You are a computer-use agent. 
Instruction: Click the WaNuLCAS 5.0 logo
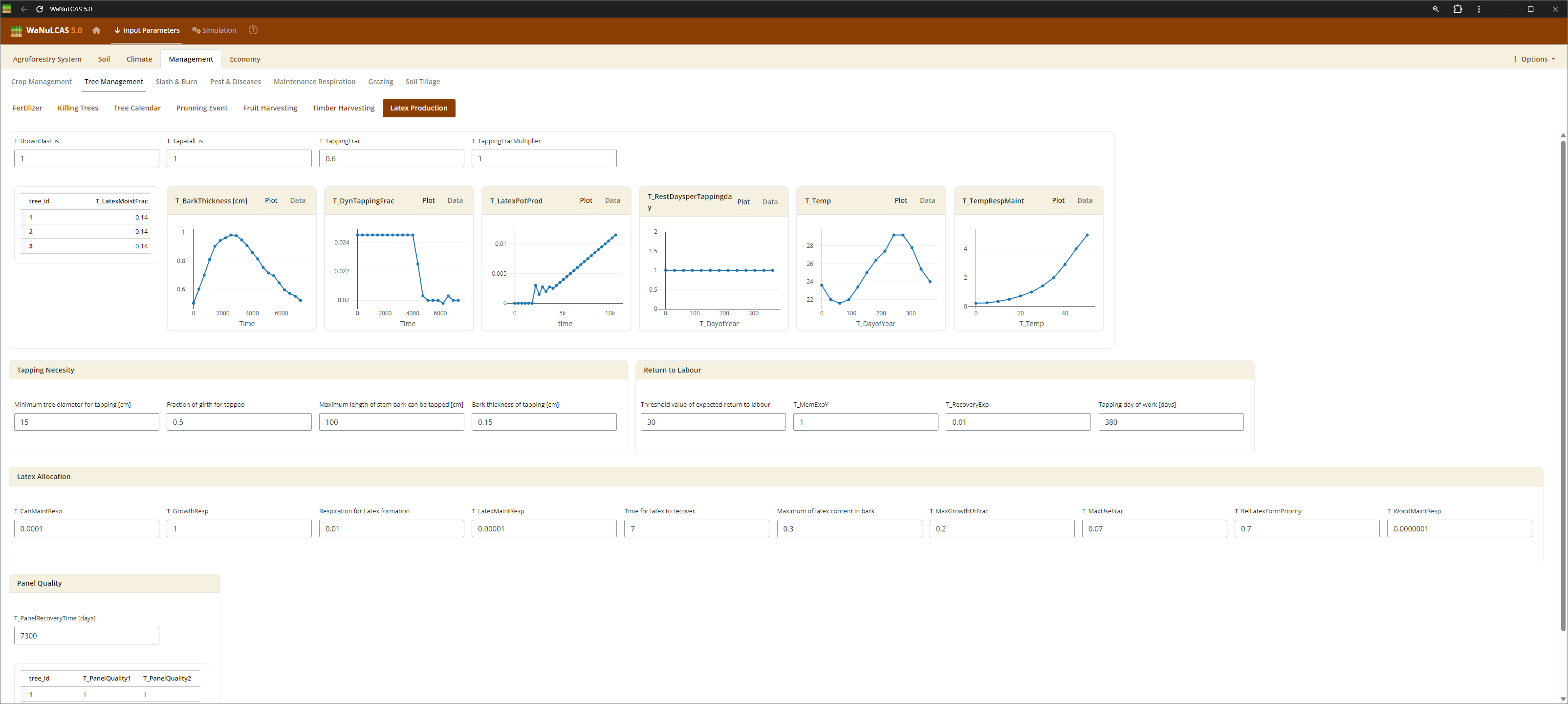(46, 30)
